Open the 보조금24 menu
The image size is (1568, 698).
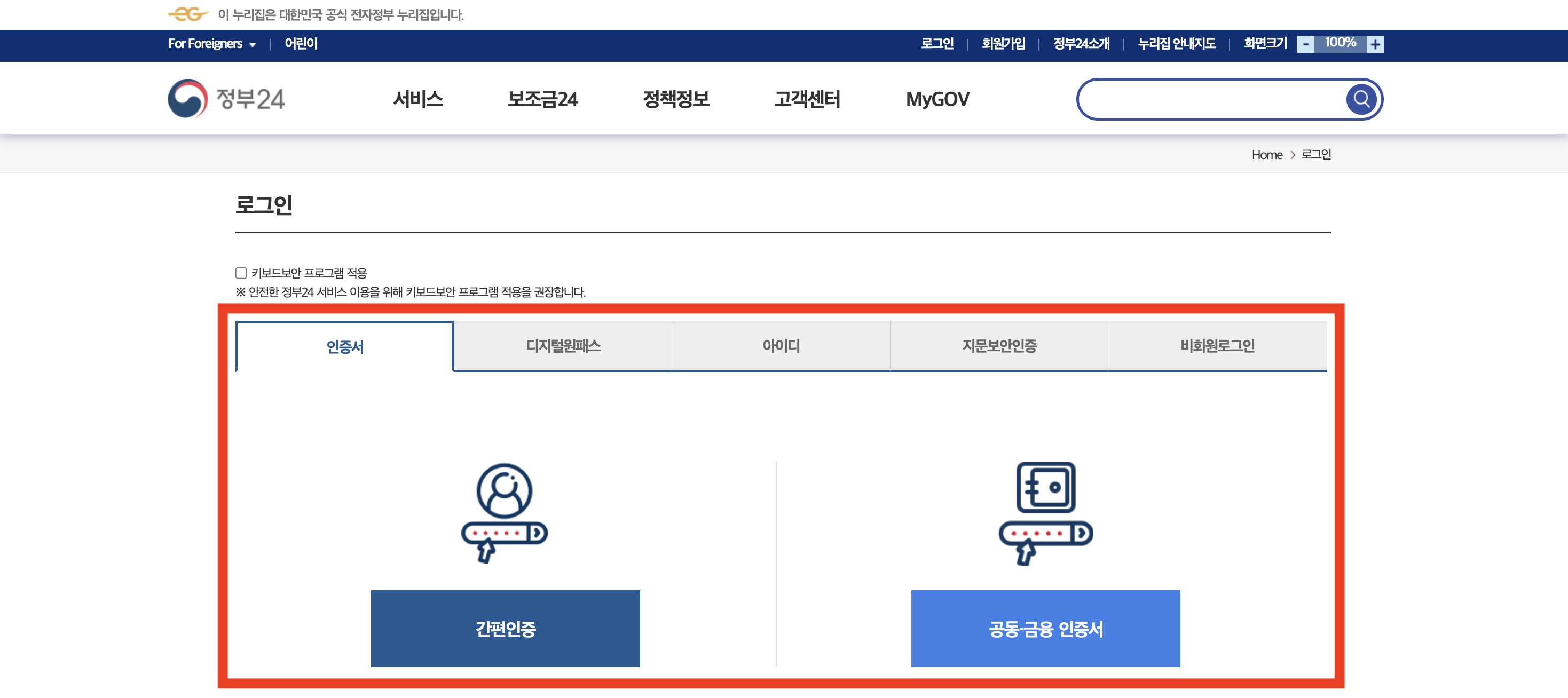pyautogui.click(x=542, y=99)
